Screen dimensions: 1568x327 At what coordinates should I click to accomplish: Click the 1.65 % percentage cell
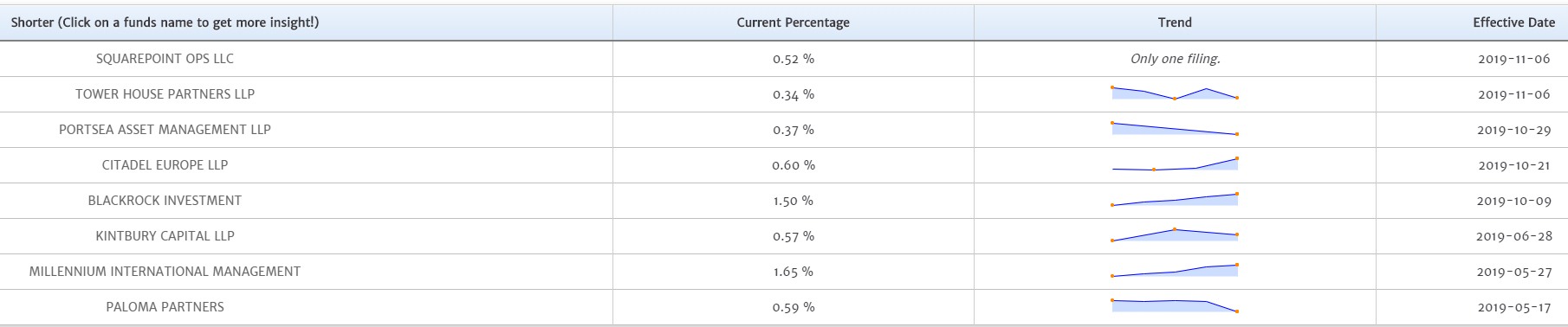point(793,272)
